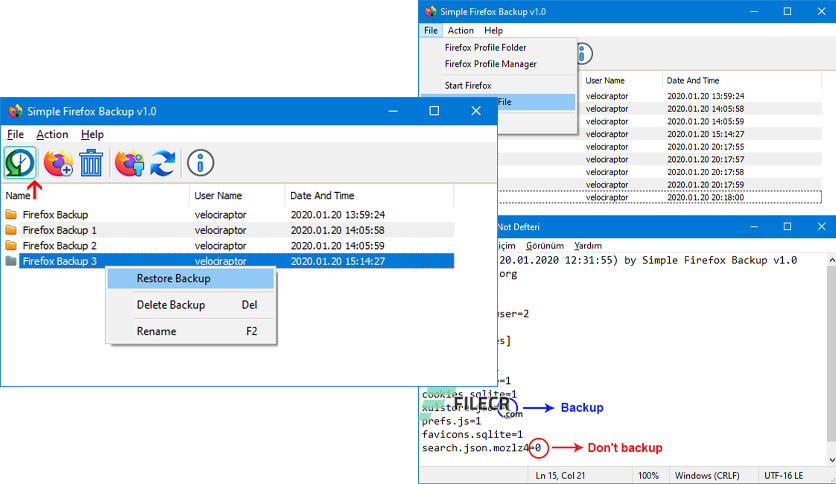Open the Yardım menu in Notepad
This screenshot has width=836, height=484.
[588, 246]
